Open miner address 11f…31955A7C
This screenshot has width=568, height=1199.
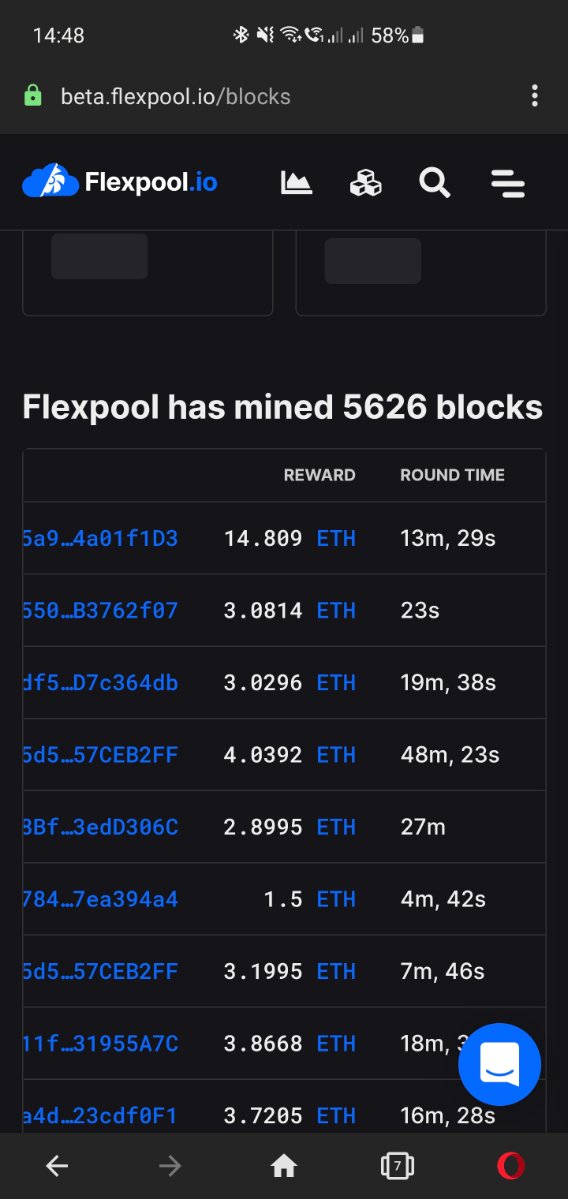tap(100, 1043)
